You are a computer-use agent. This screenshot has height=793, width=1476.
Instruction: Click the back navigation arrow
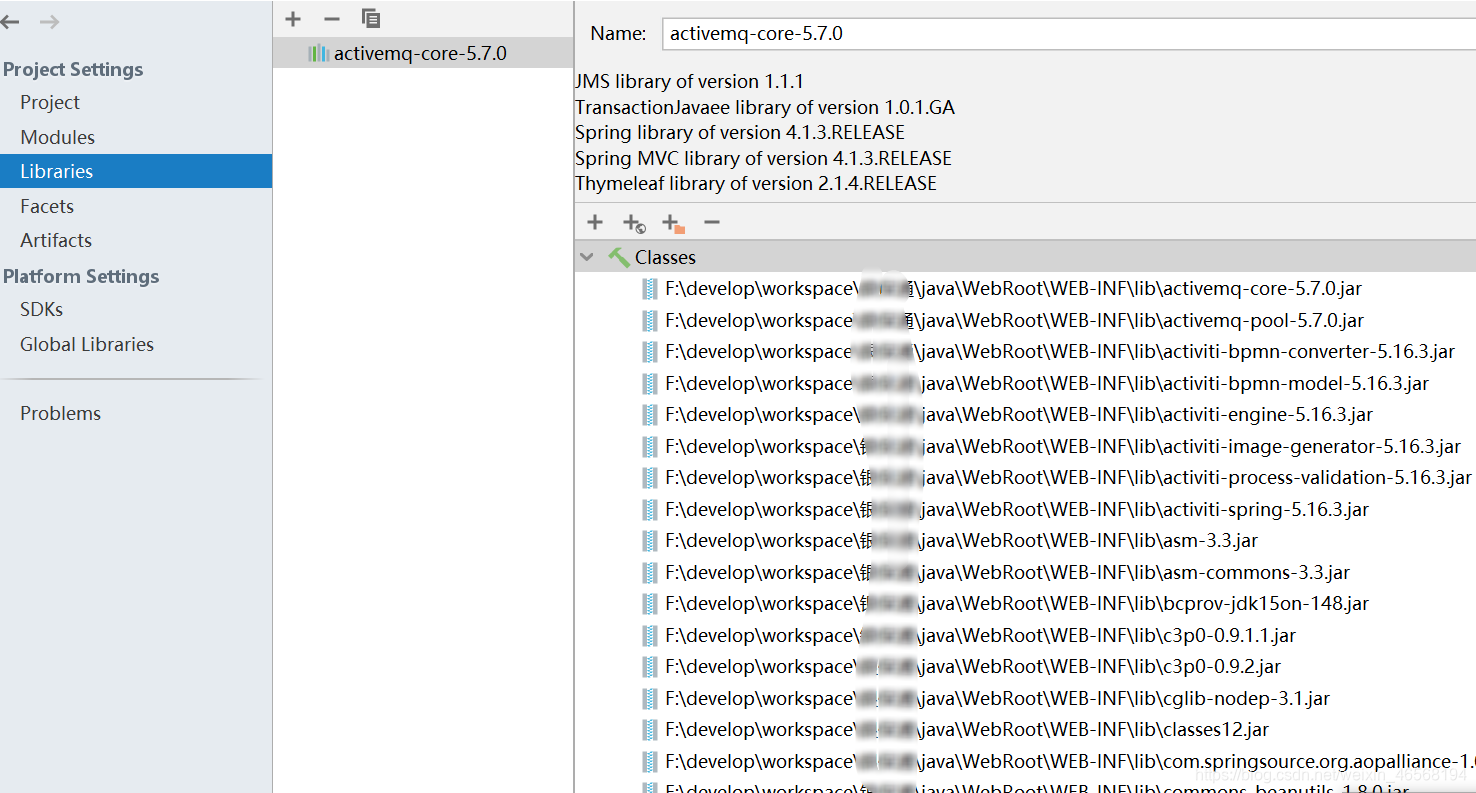(10, 22)
